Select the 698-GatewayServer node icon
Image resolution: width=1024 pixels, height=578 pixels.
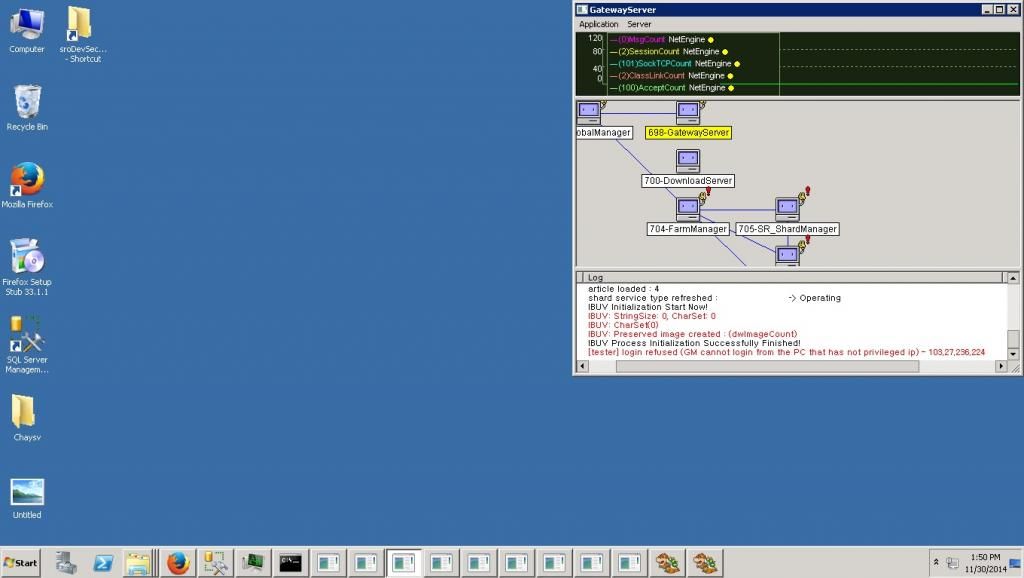tap(687, 112)
